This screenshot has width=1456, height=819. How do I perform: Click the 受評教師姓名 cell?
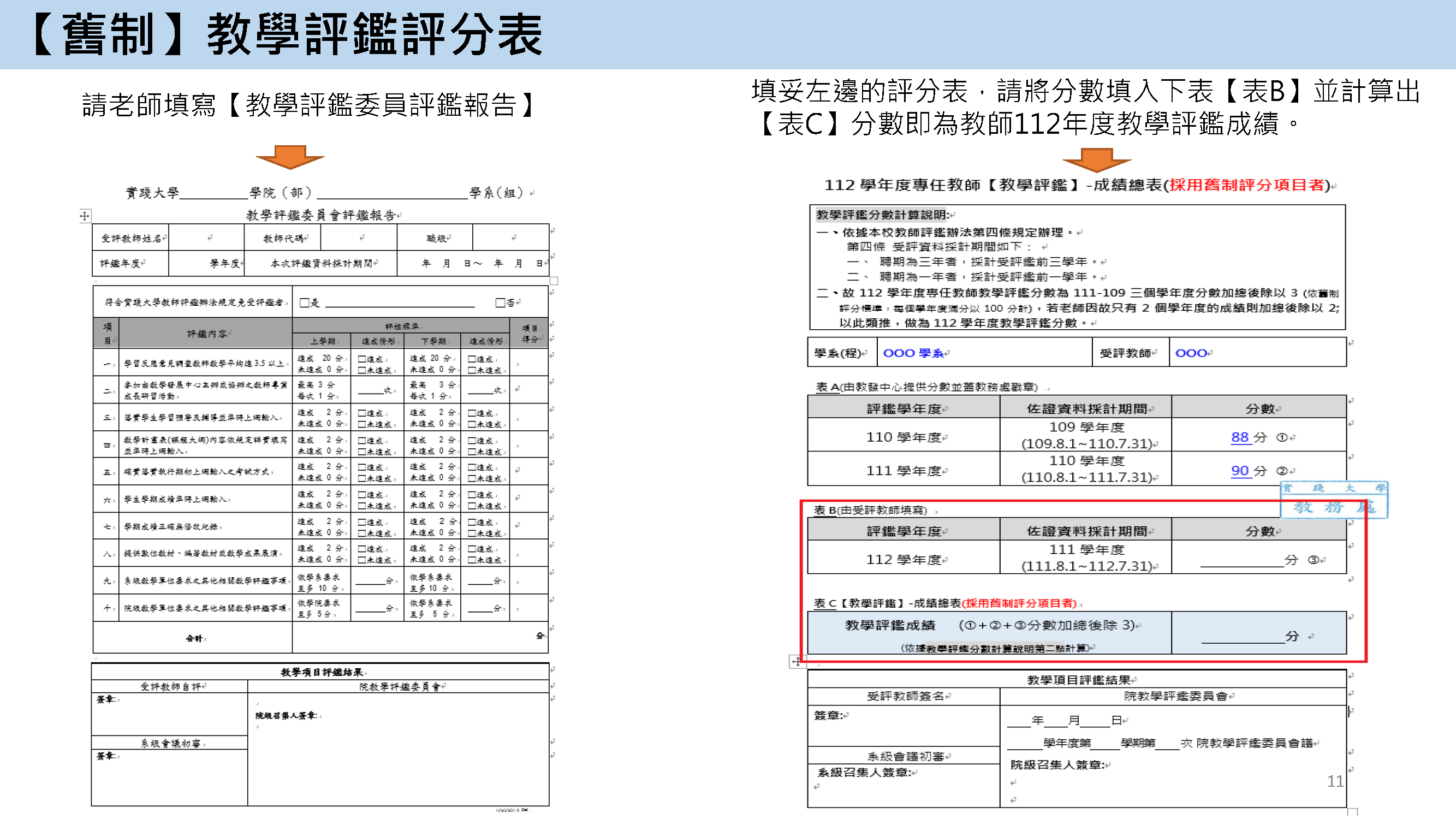tap(131, 238)
